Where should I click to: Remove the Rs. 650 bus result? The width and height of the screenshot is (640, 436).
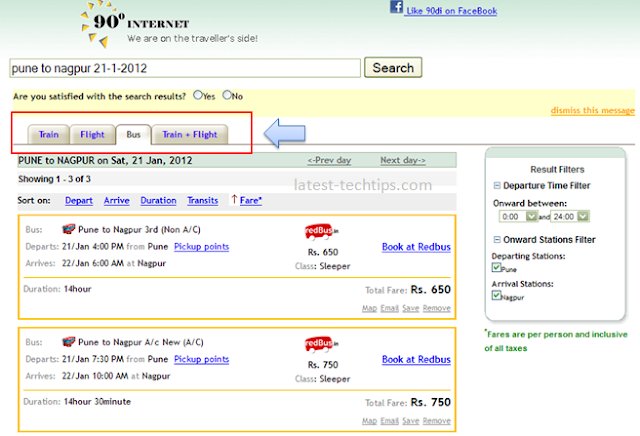tap(437, 308)
